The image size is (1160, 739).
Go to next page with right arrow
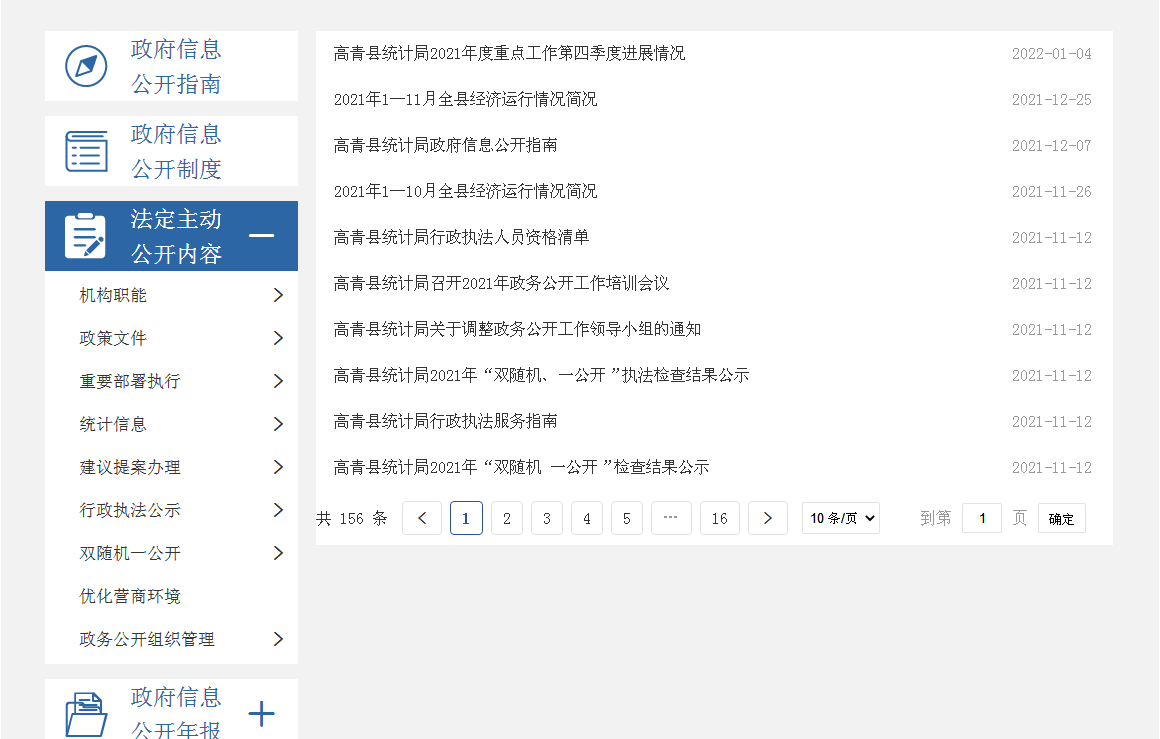click(767, 518)
